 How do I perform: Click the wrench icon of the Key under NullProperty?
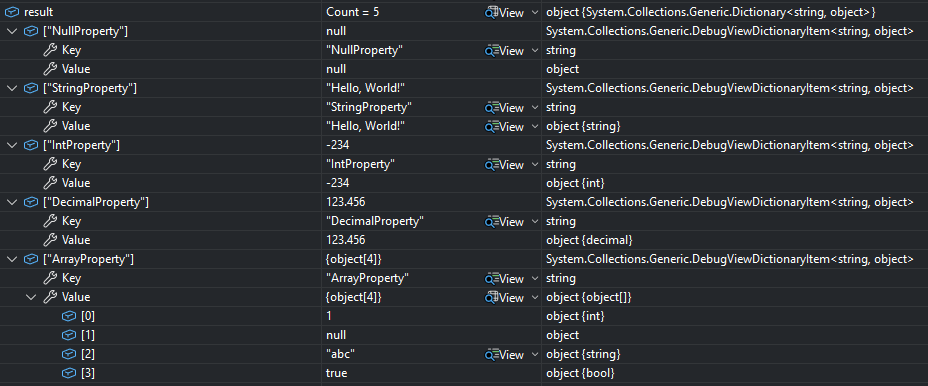[x=51, y=50]
